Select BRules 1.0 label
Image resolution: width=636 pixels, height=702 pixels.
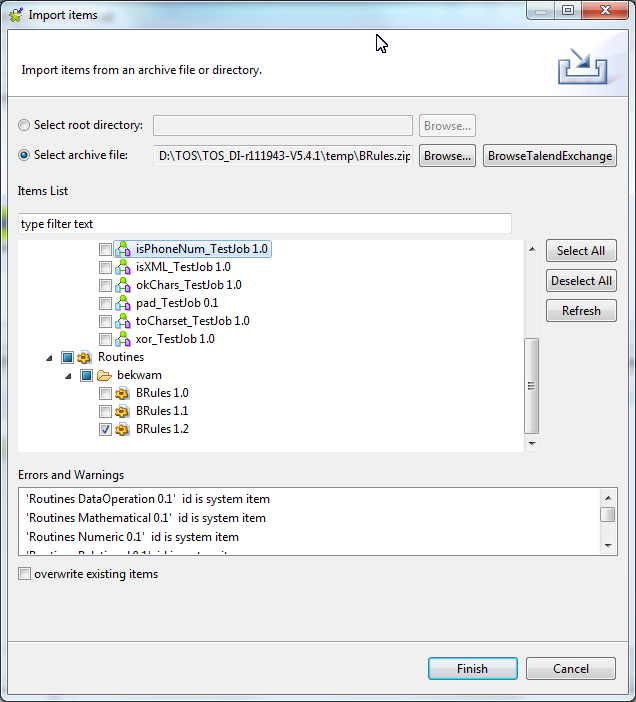(162, 393)
